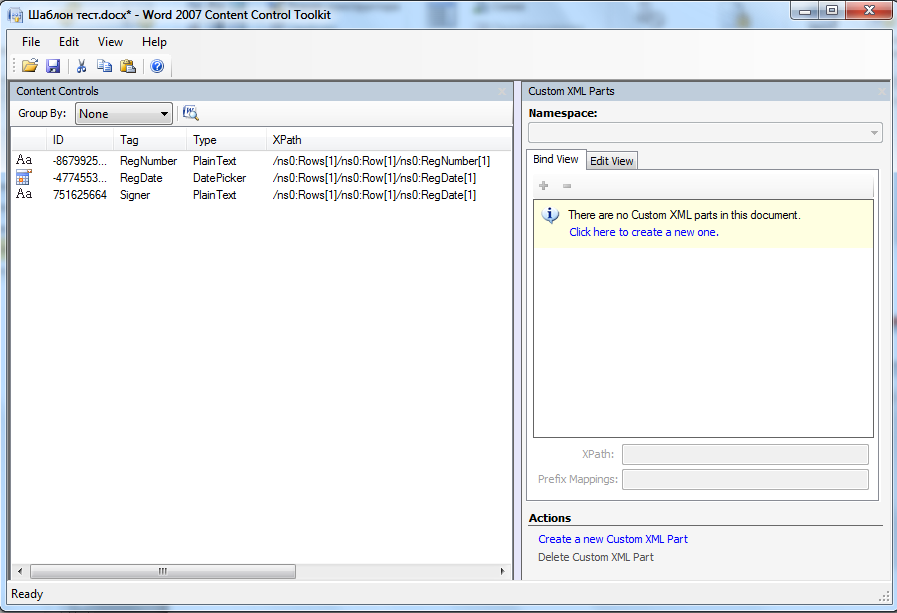Click the preview document magnifier icon

190,113
